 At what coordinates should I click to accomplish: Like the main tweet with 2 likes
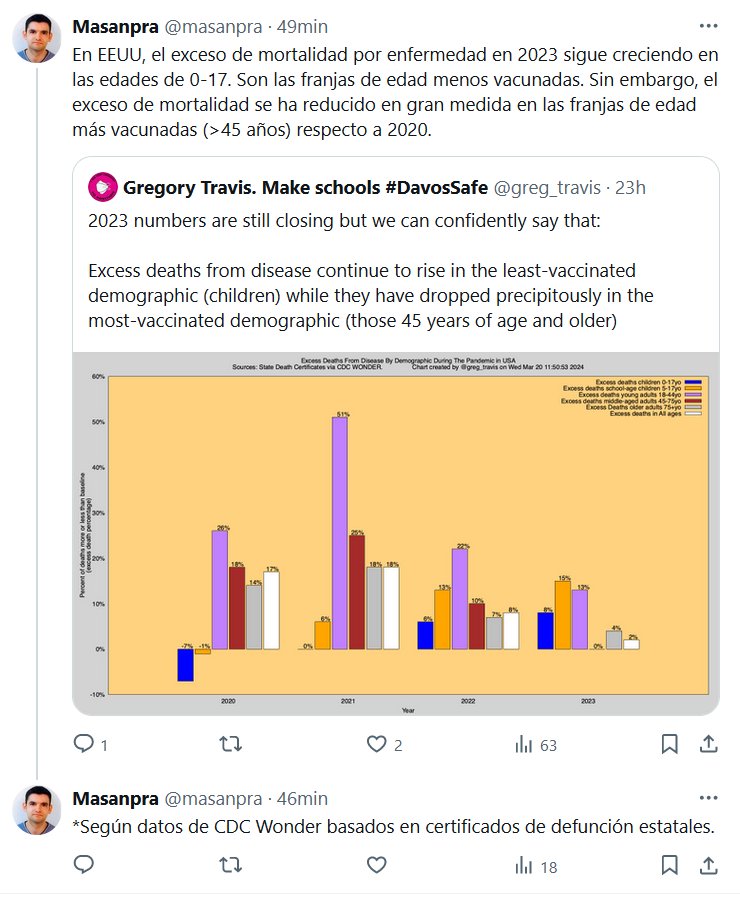tap(377, 744)
